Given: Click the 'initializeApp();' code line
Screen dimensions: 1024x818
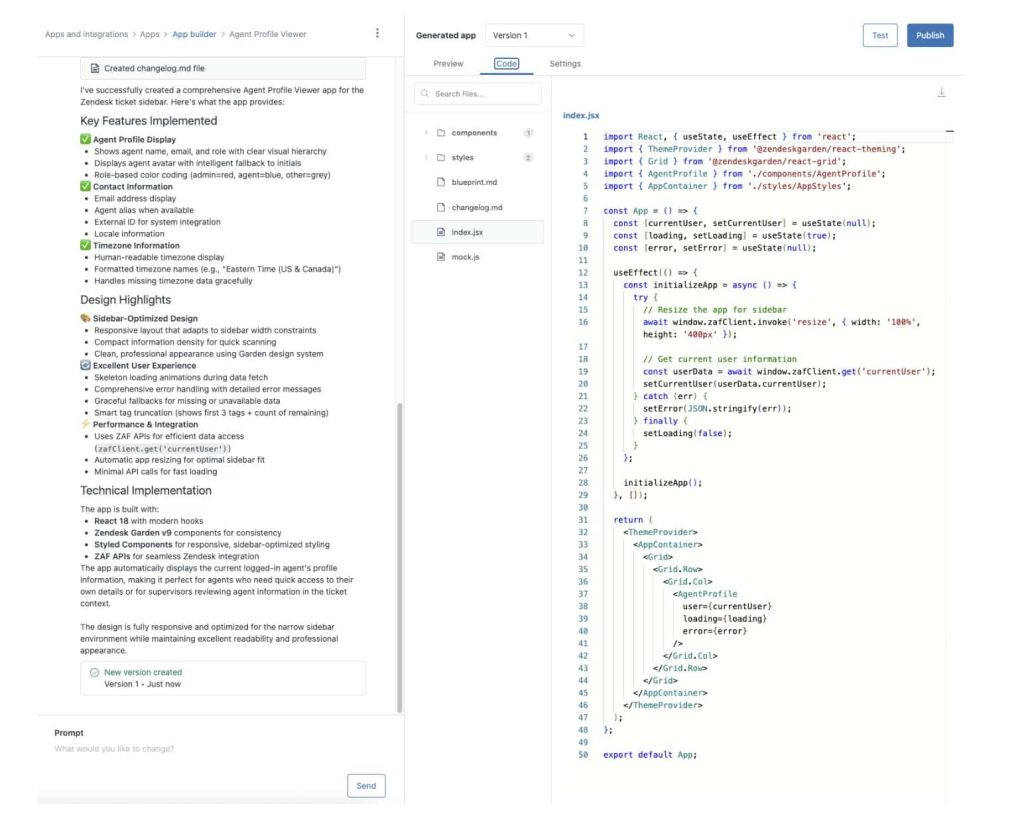Looking at the screenshot, I should 662,482.
